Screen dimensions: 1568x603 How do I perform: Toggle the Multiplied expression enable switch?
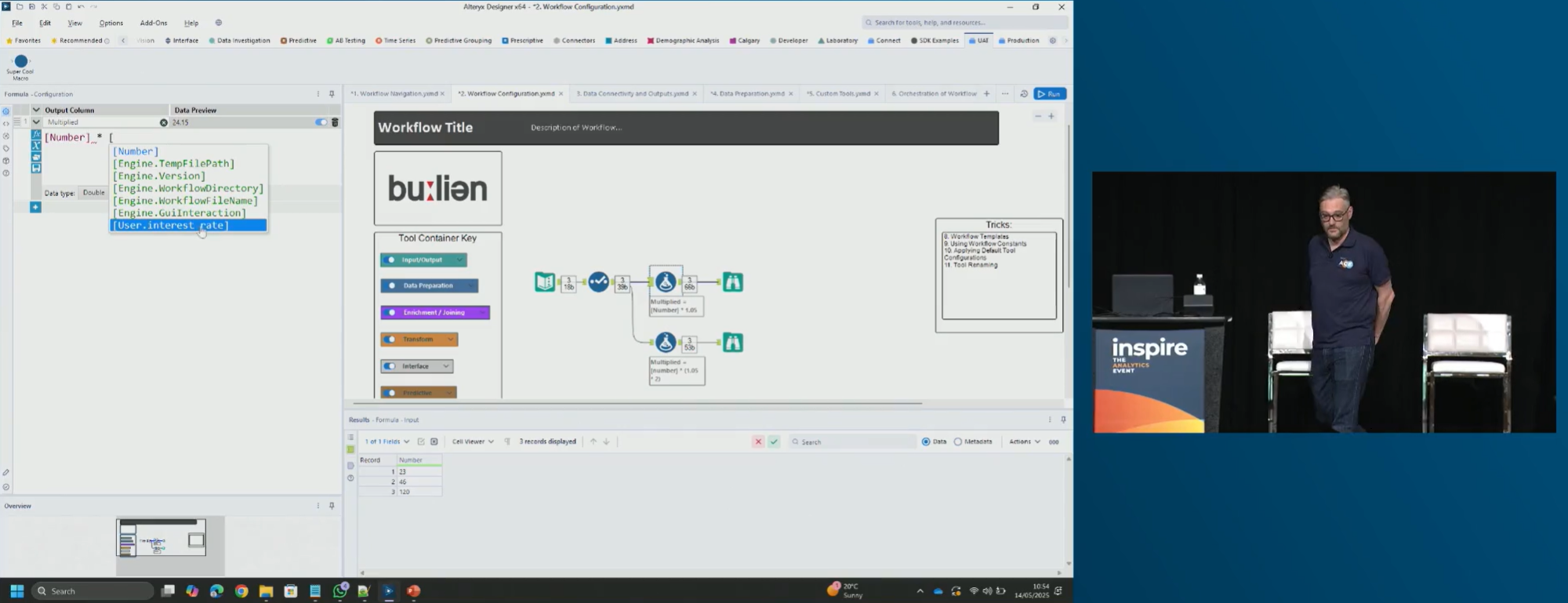pyautogui.click(x=321, y=122)
